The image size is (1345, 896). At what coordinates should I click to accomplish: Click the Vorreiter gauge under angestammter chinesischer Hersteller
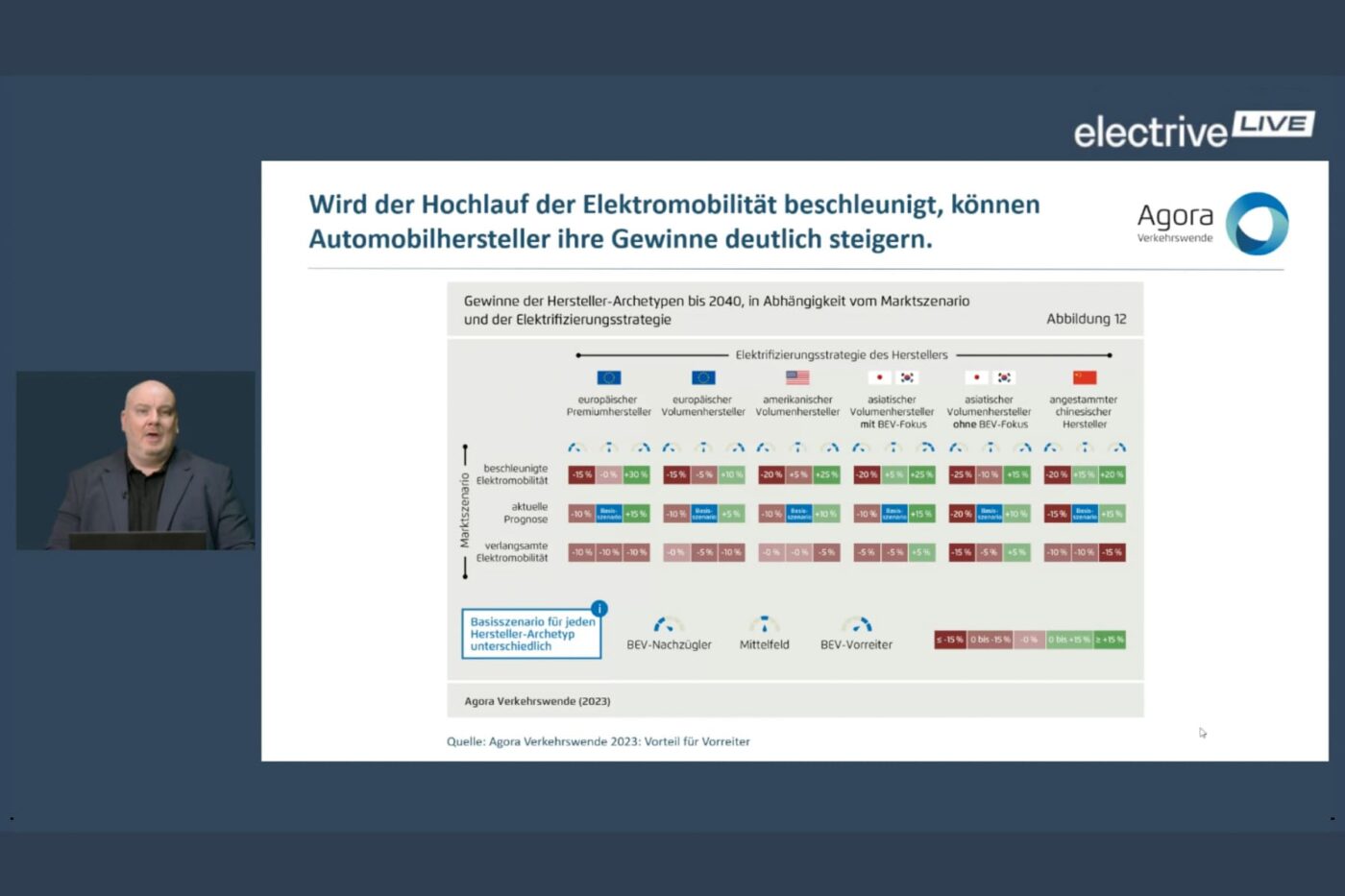pyautogui.click(x=1116, y=448)
